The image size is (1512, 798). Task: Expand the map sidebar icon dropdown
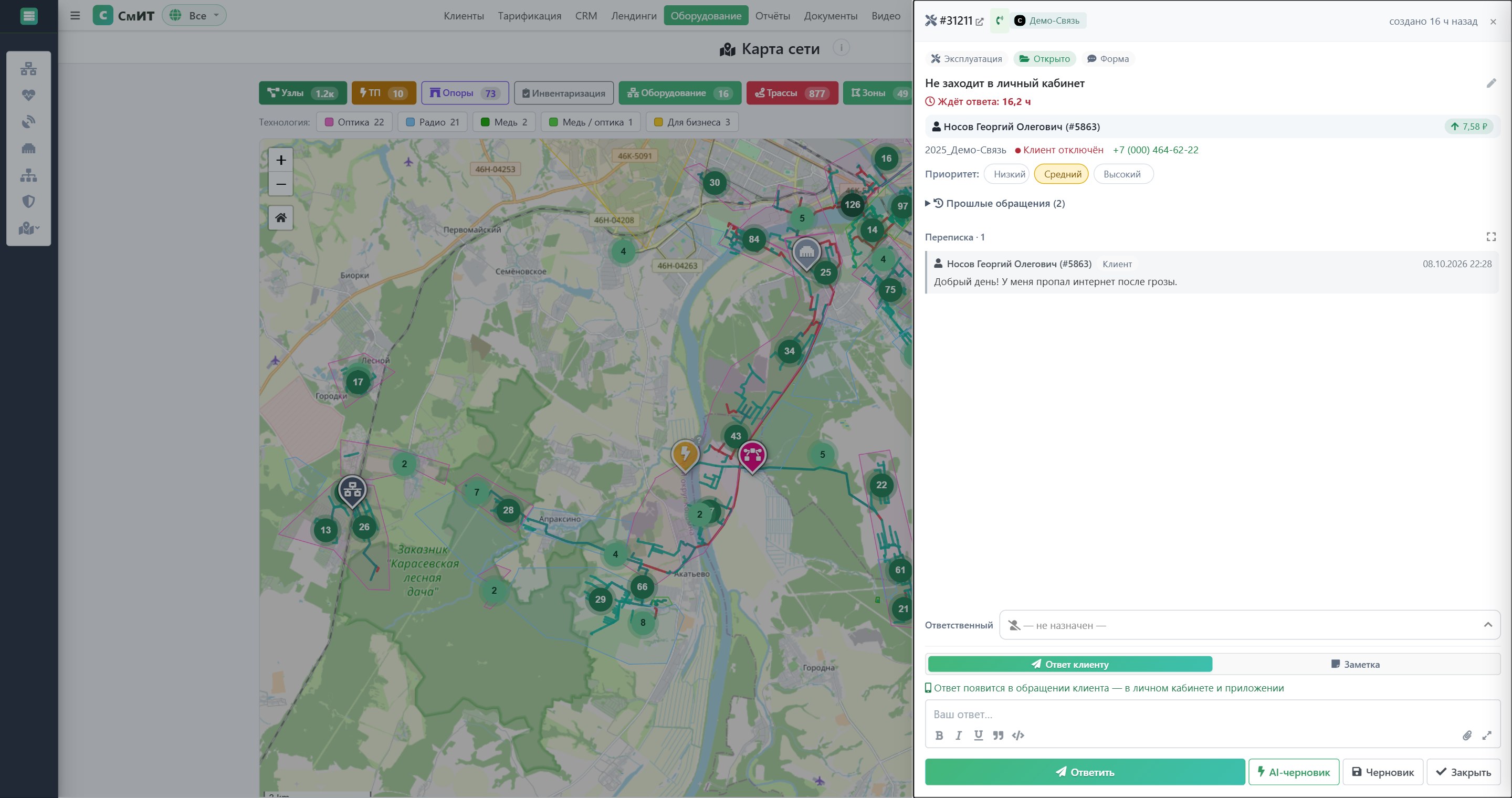click(29, 228)
